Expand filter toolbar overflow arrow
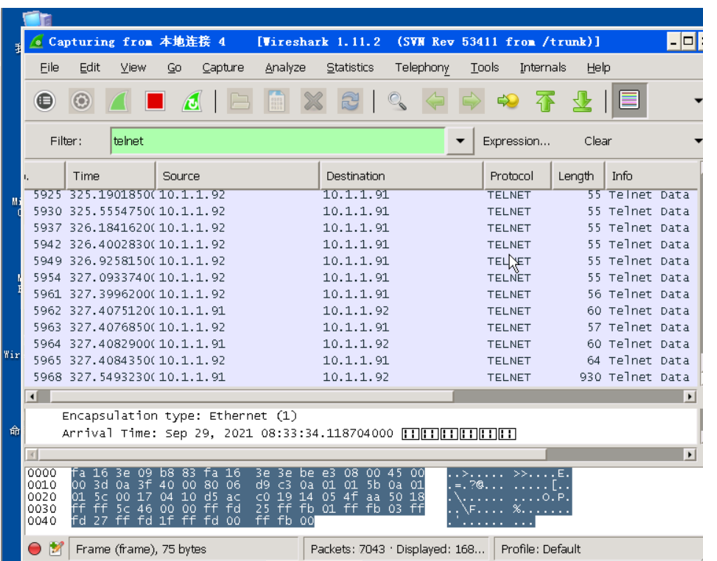Screen dimensions: 717x561 pos(698,141)
